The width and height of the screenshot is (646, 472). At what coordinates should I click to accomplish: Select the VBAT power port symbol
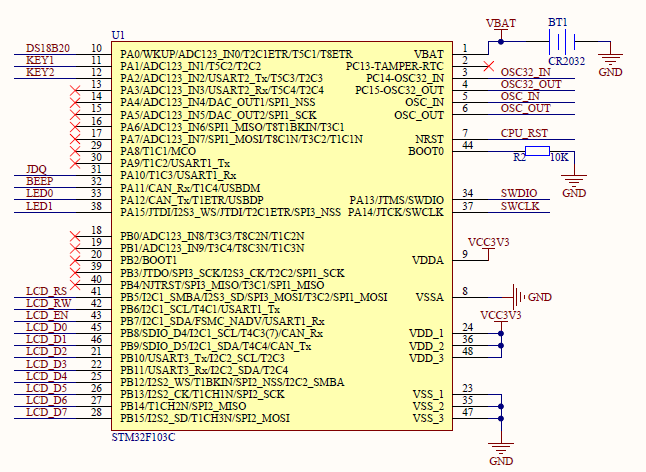point(501,28)
